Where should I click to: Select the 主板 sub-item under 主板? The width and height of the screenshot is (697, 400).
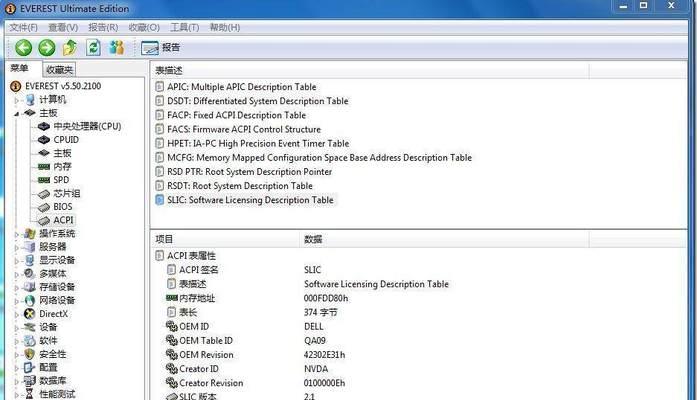click(62, 153)
